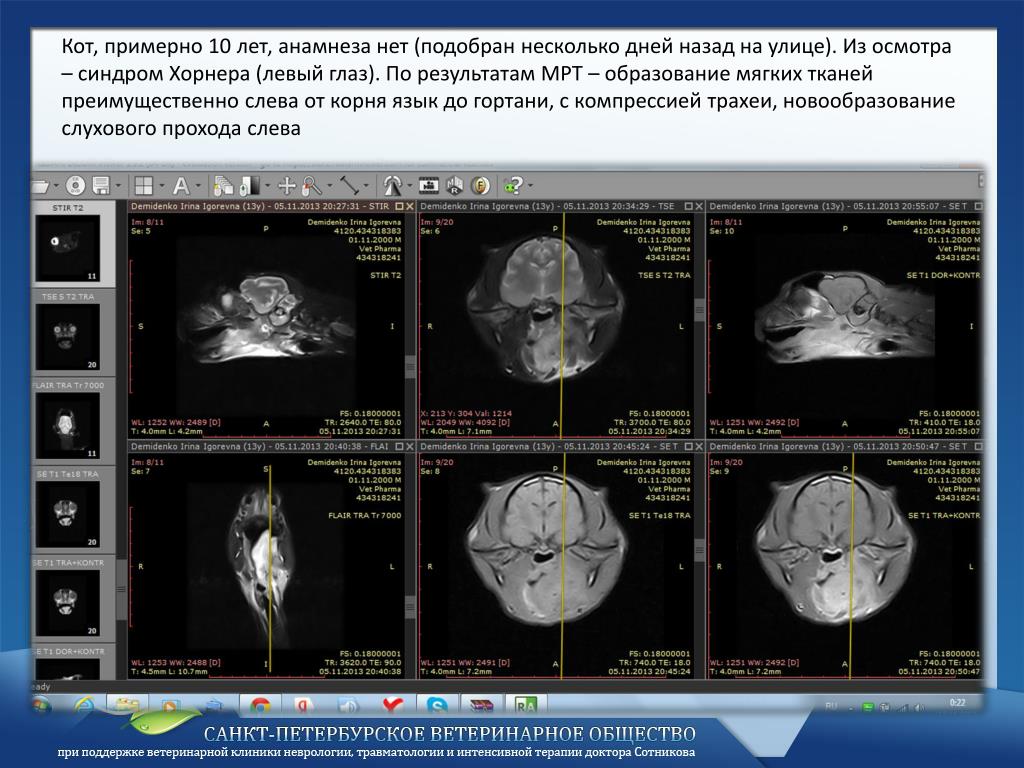Click the floppy disk export icon
This screenshot has height=768, width=1024.
(x=101, y=186)
